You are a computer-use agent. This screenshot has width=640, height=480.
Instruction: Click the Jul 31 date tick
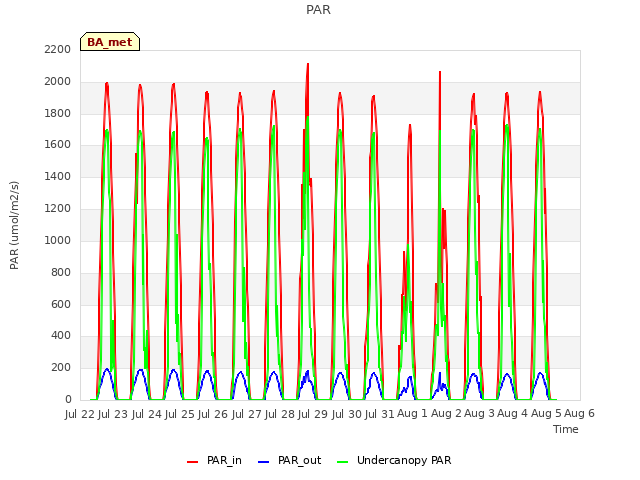[380, 414]
